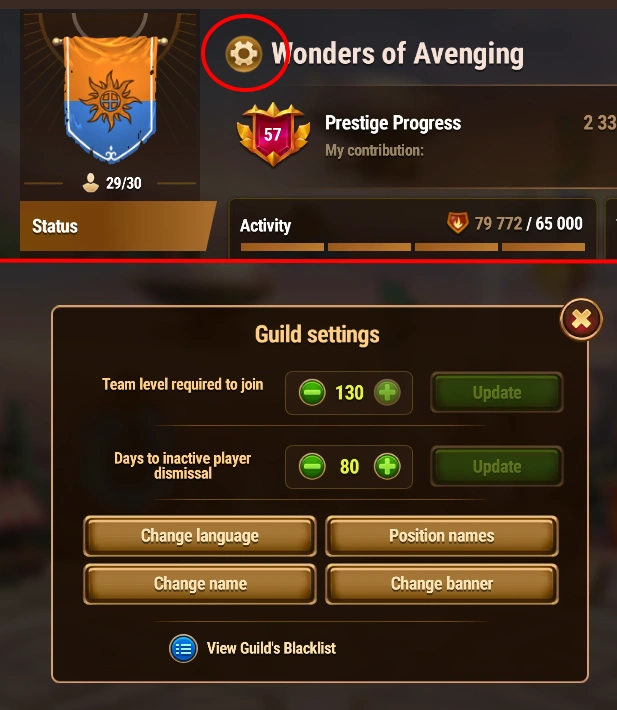Decrease days to inactive player dismissal
Viewport: 617px width, 710px height.
tap(312, 466)
